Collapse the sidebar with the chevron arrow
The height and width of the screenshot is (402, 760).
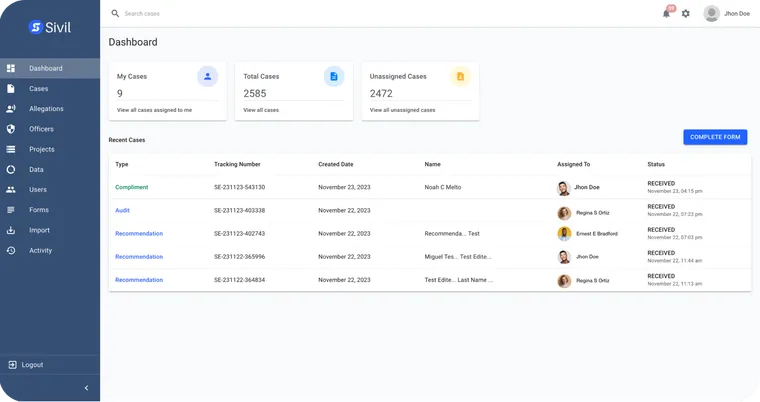[86, 388]
